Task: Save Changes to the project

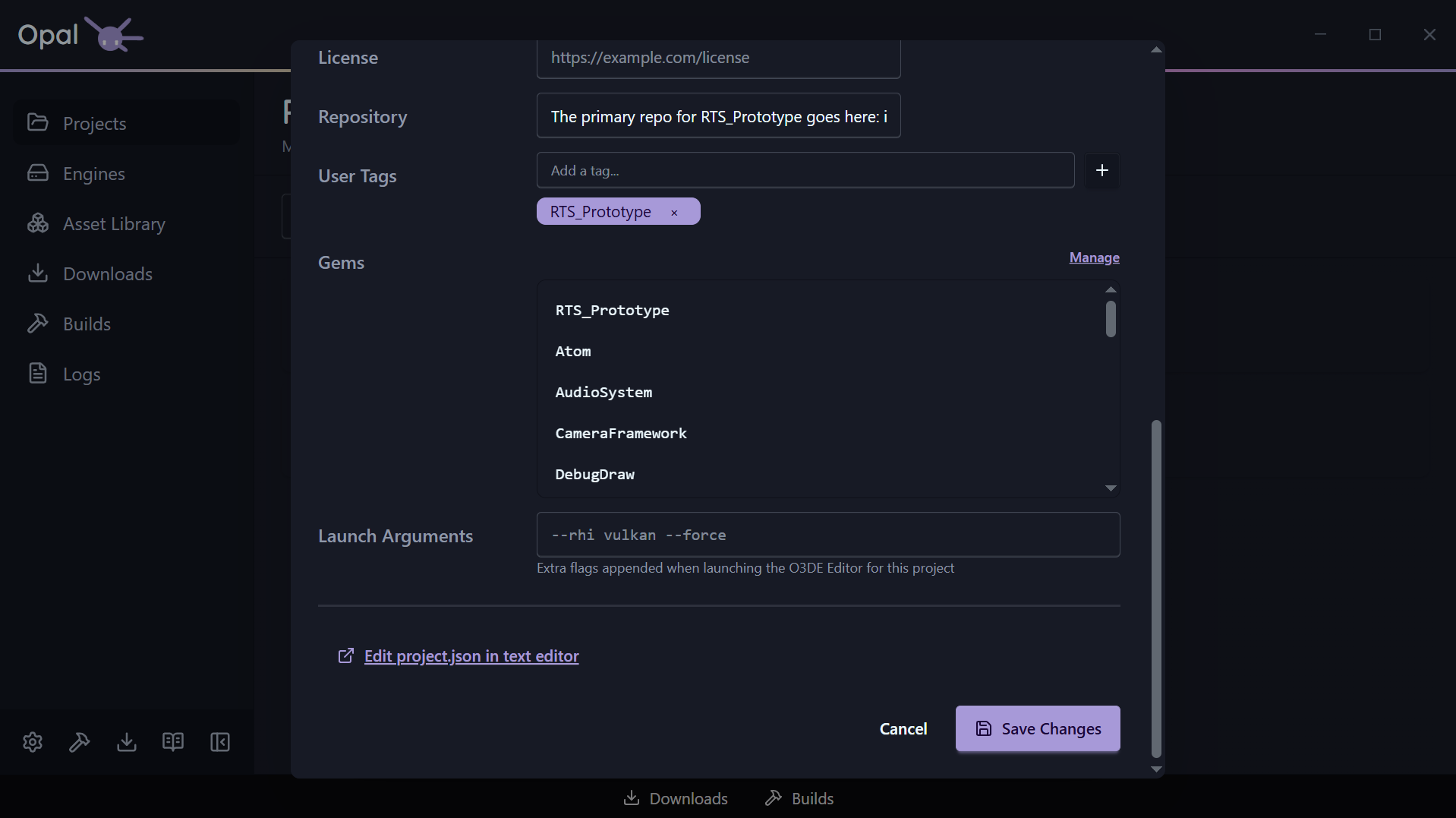Action: [x=1038, y=728]
